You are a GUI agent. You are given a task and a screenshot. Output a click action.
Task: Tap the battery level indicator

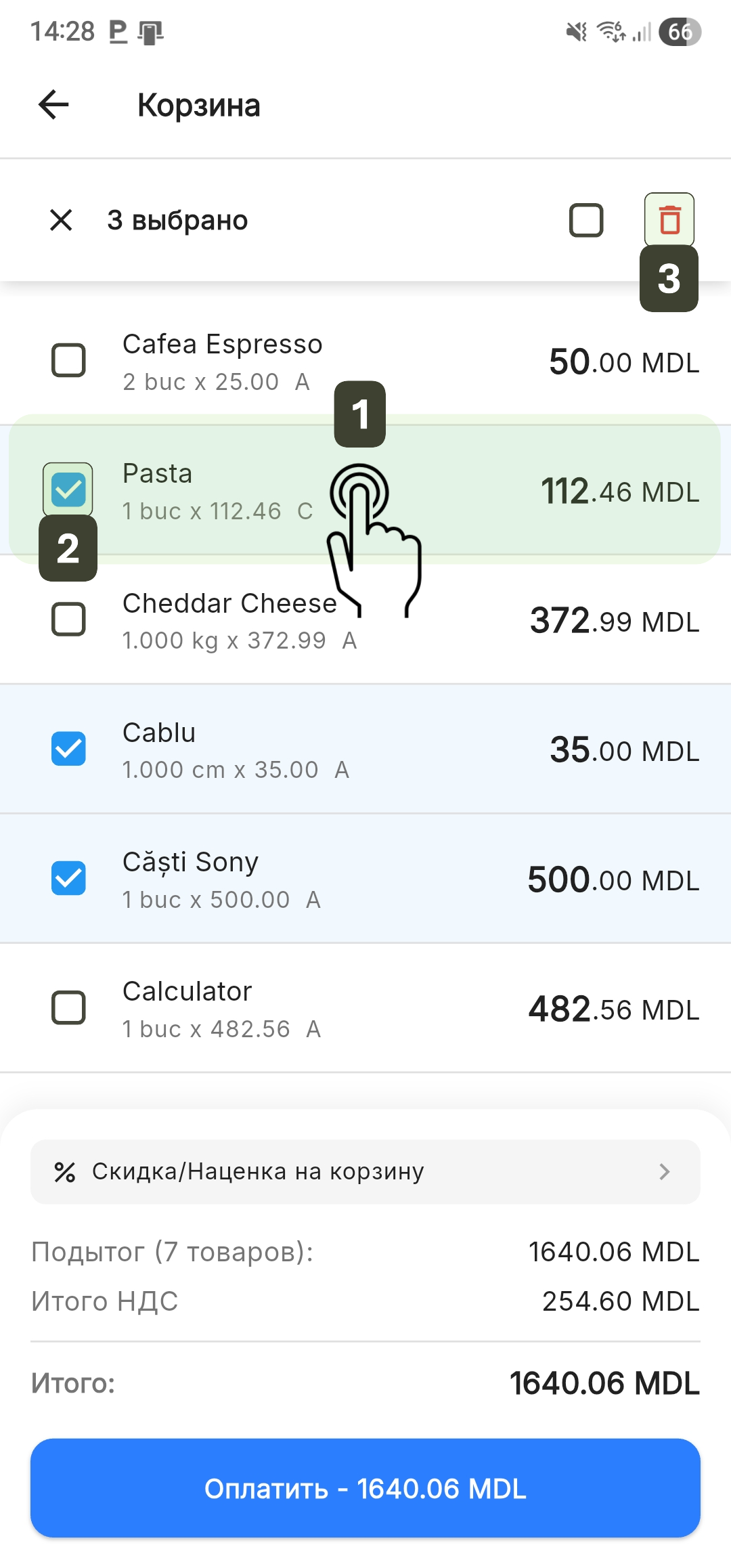[680, 32]
